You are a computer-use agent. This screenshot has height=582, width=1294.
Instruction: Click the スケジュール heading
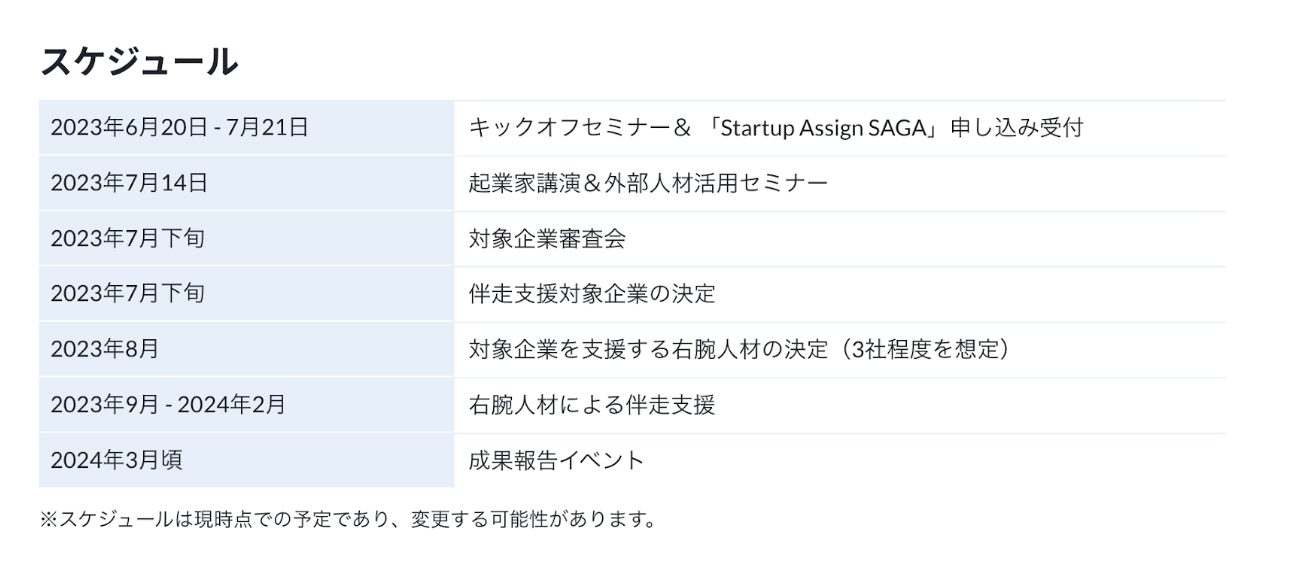point(139,62)
